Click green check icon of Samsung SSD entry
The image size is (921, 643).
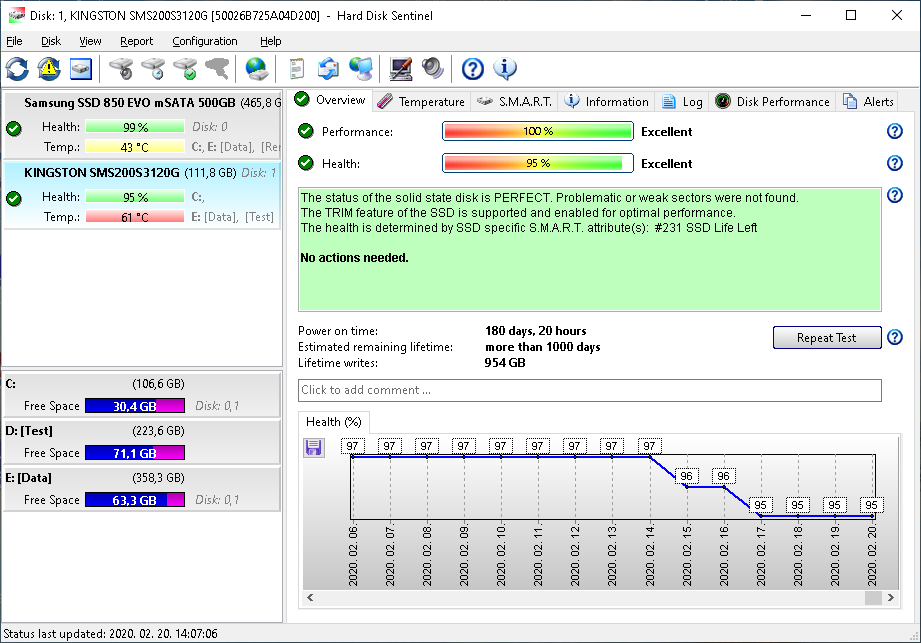pos(14,129)
